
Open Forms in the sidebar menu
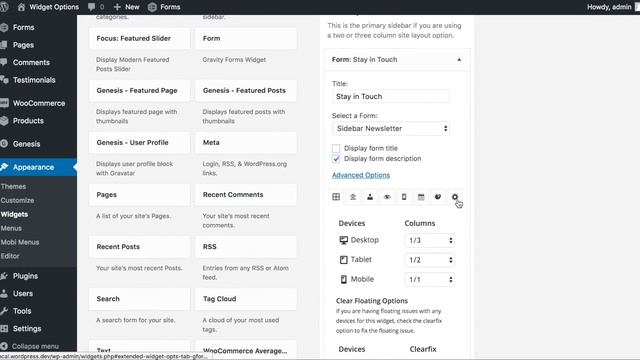(23, 27)
